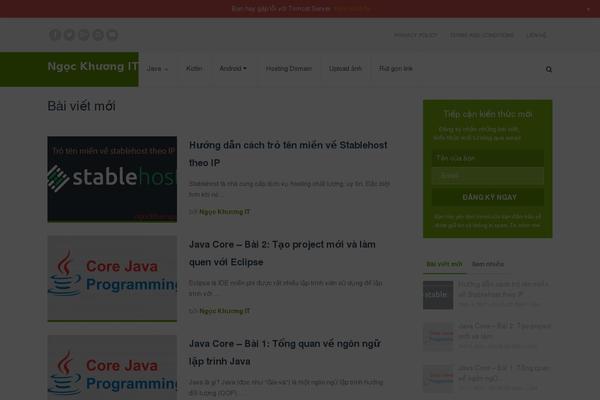
Task: Open the Twitter social icon
Action: pos(69,35)
